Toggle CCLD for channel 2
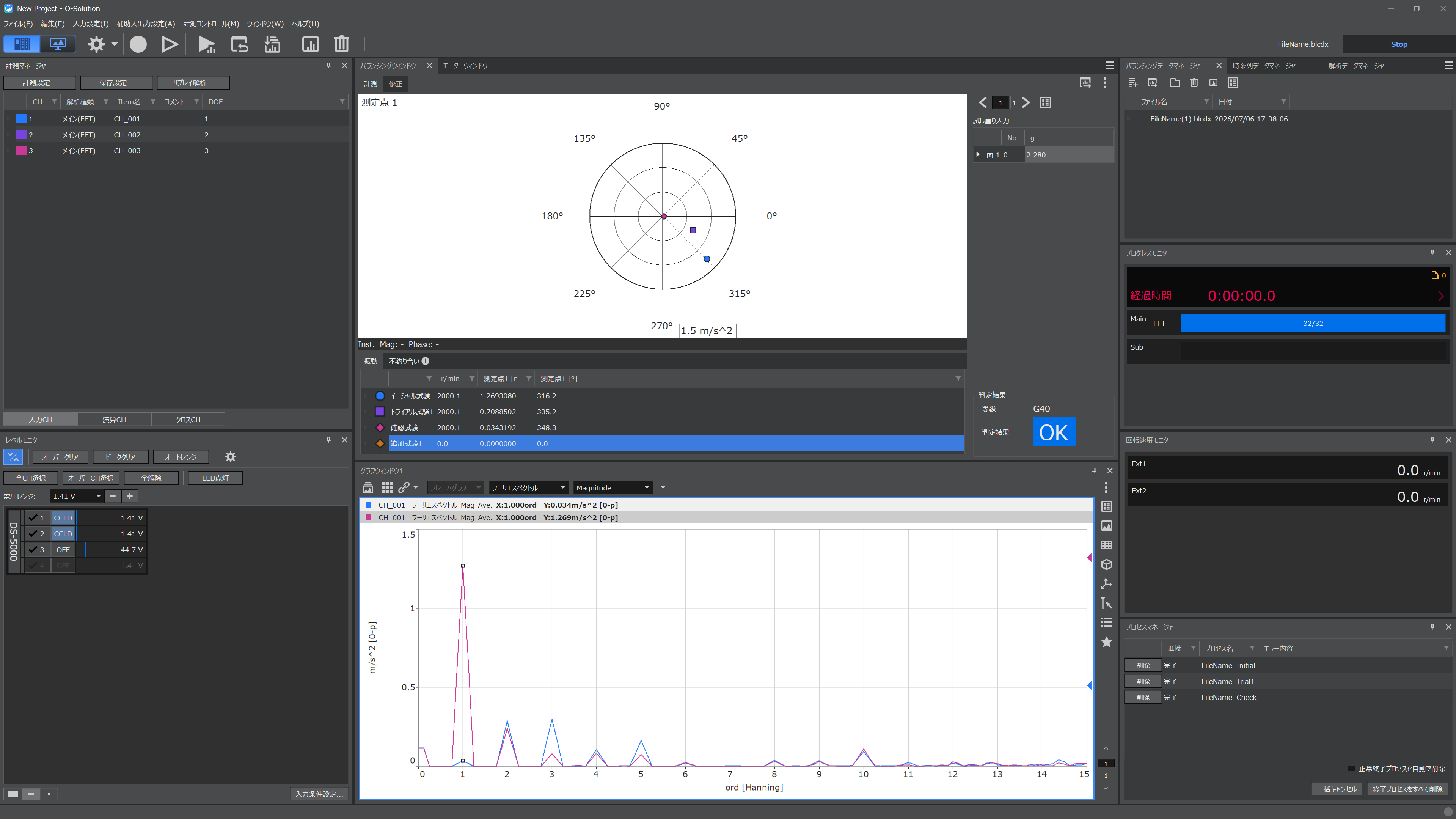 63,534
